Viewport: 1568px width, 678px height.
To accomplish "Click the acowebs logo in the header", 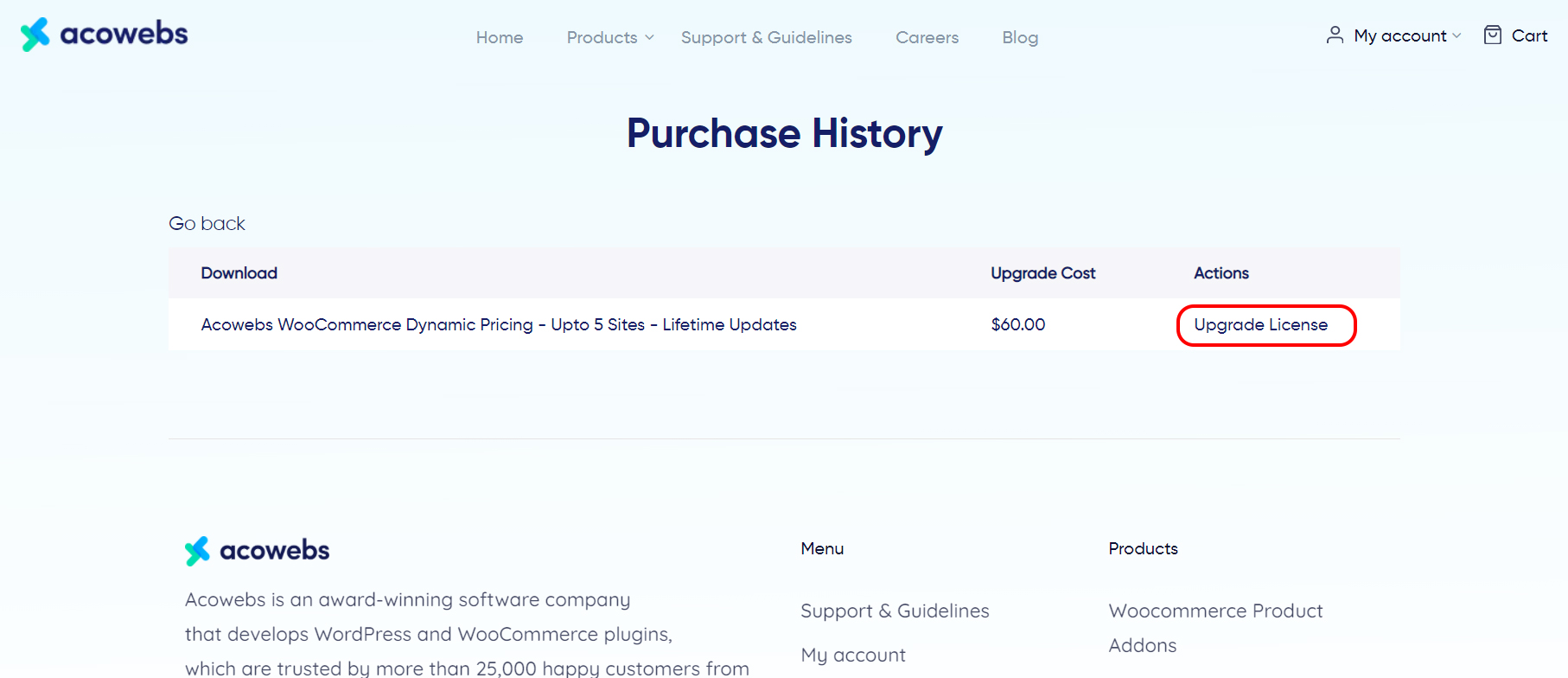I will (104, 35).
